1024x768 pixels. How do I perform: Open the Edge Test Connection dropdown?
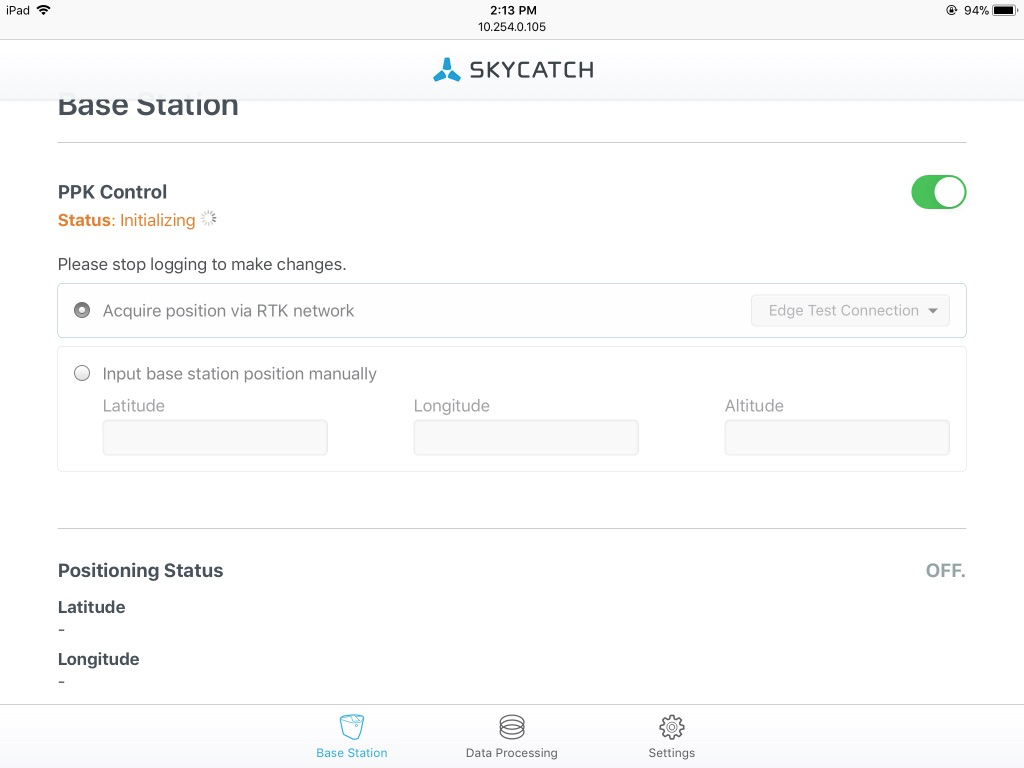click(x=850, y=310)
